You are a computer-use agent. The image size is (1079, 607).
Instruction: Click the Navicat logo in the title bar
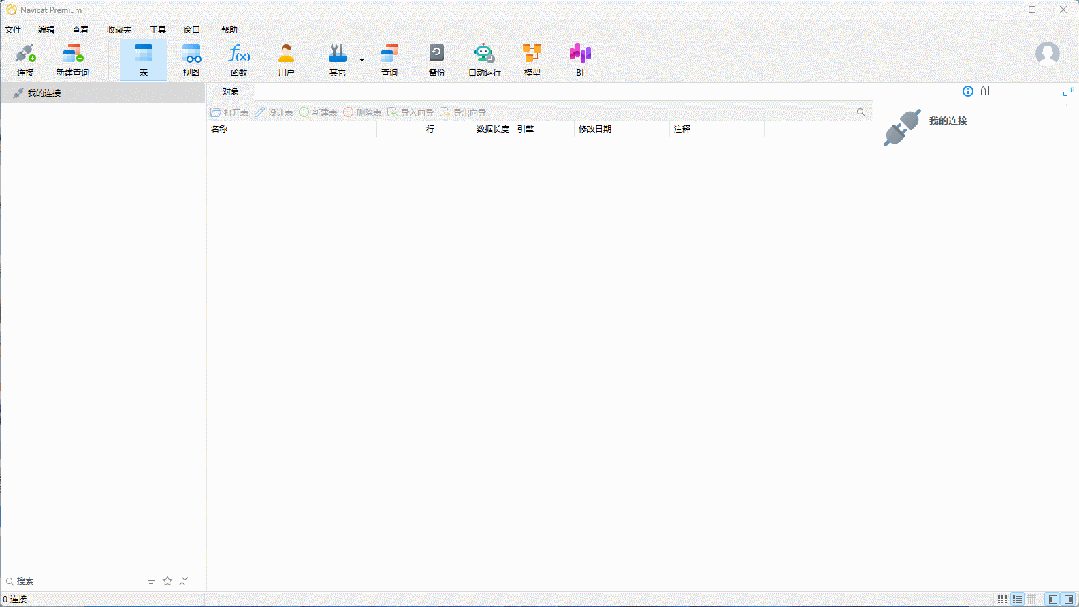tap(11, 10)
